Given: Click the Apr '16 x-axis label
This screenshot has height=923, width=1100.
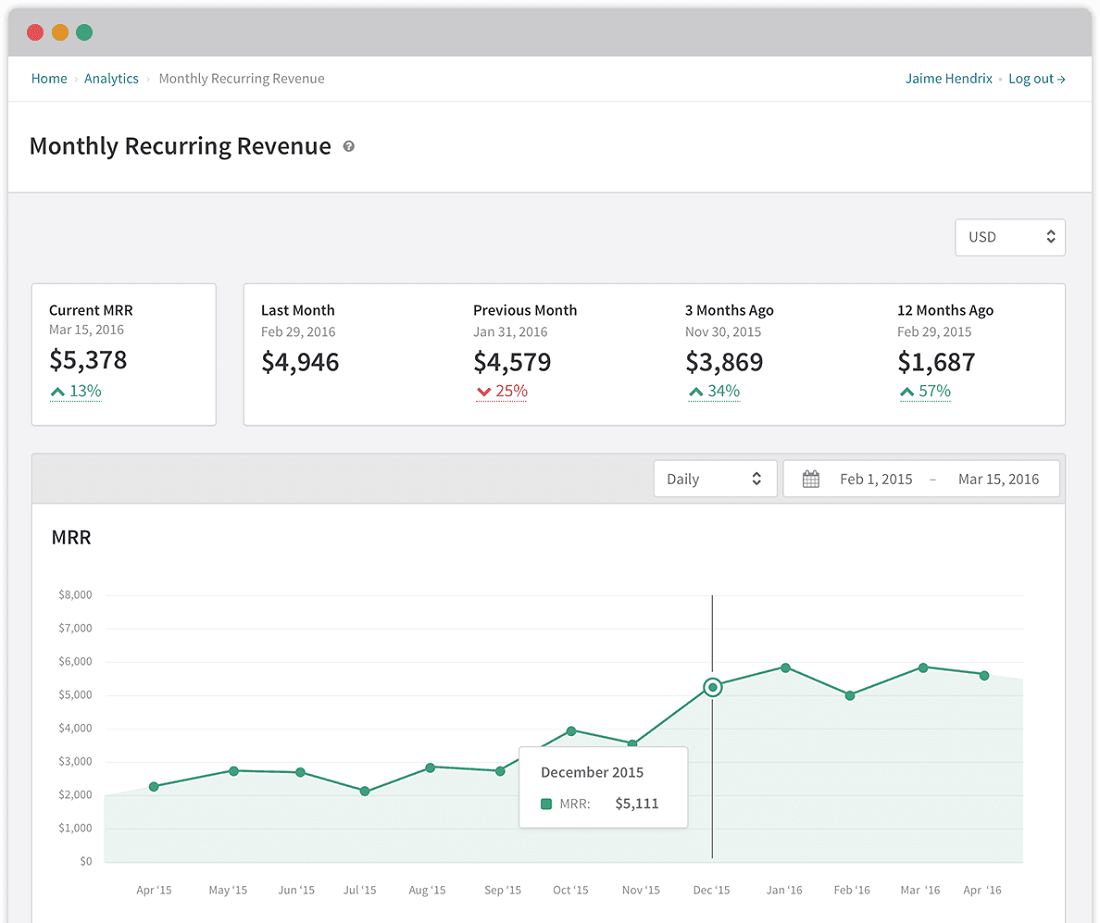Looking at the screenshot, I should click(982, 890).
